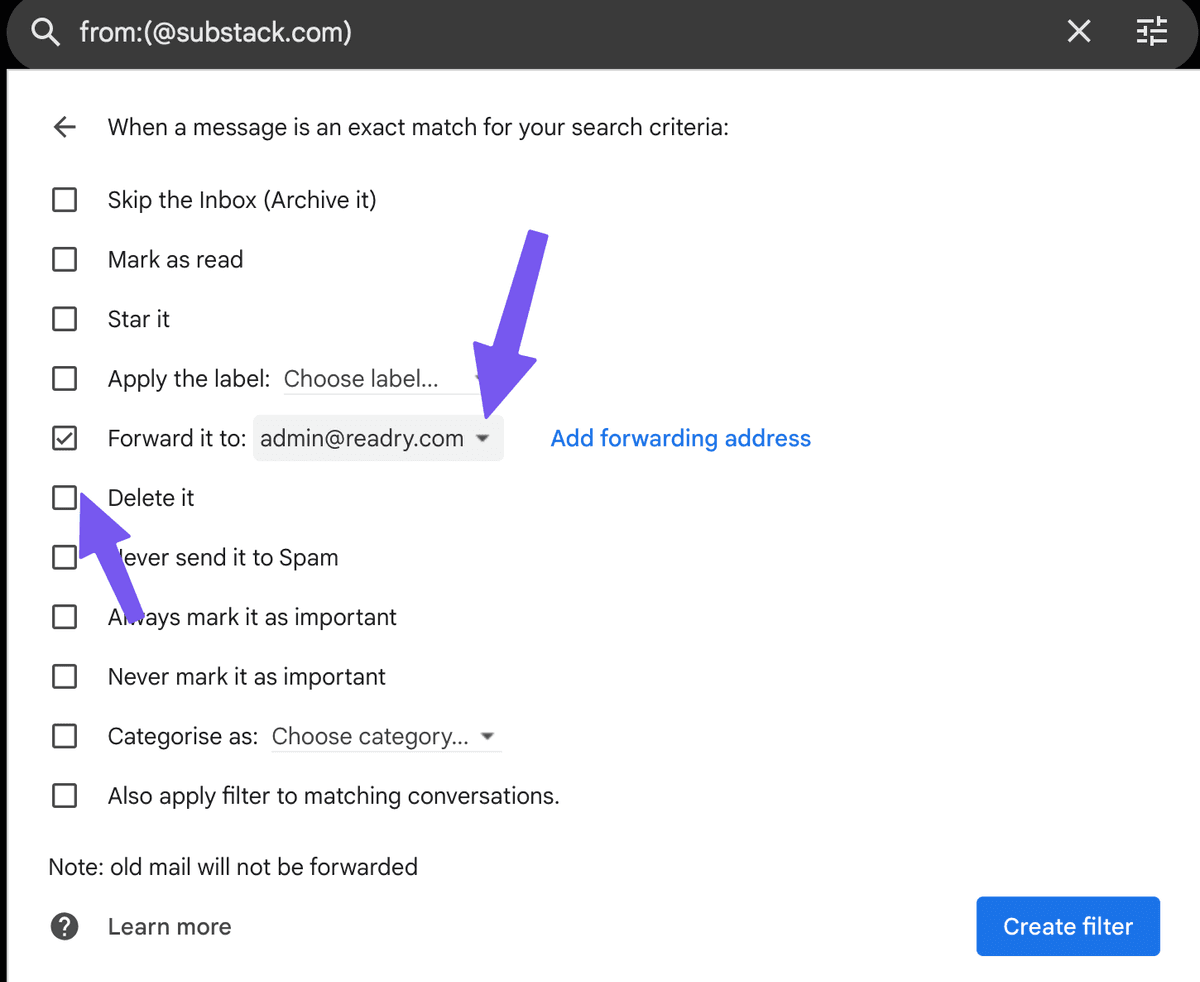Tick the Skip the Inbox checkbox
Viewport: 1200px width, 982px height.
point(64,200)
